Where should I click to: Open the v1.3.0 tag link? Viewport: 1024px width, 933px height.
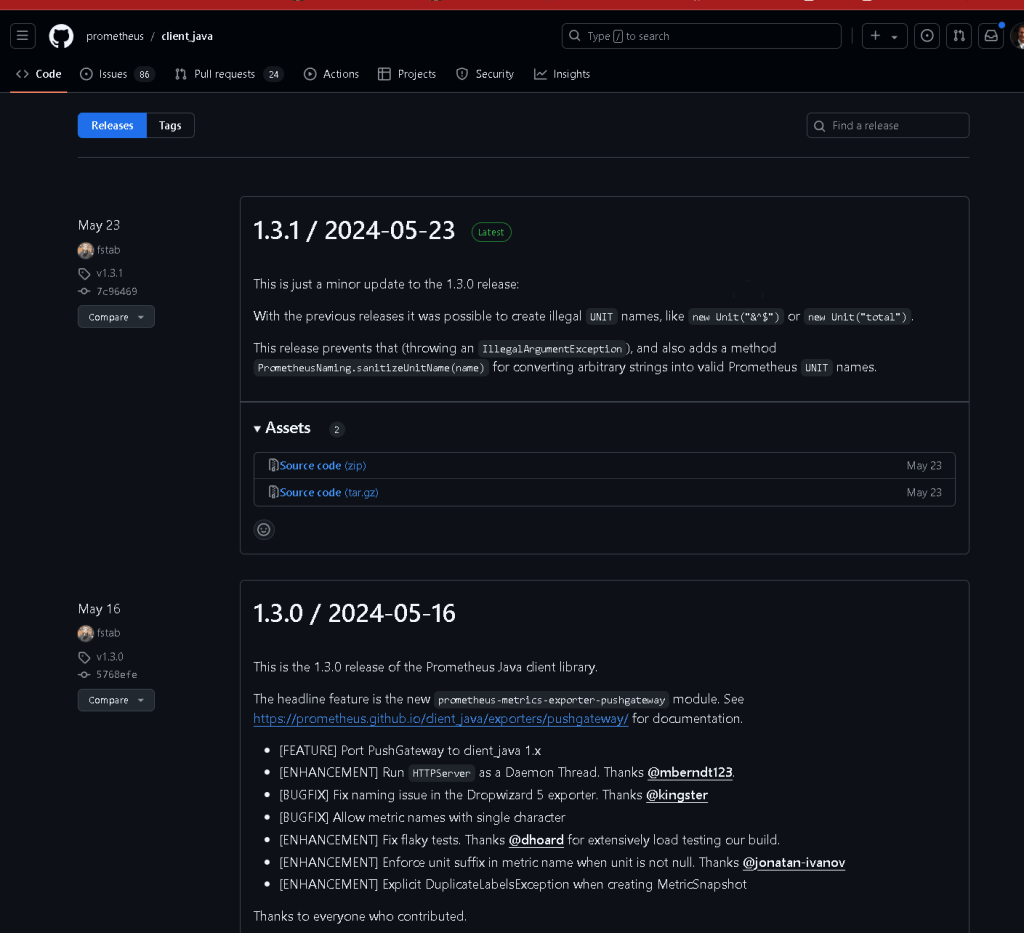[x=110, y=656]
